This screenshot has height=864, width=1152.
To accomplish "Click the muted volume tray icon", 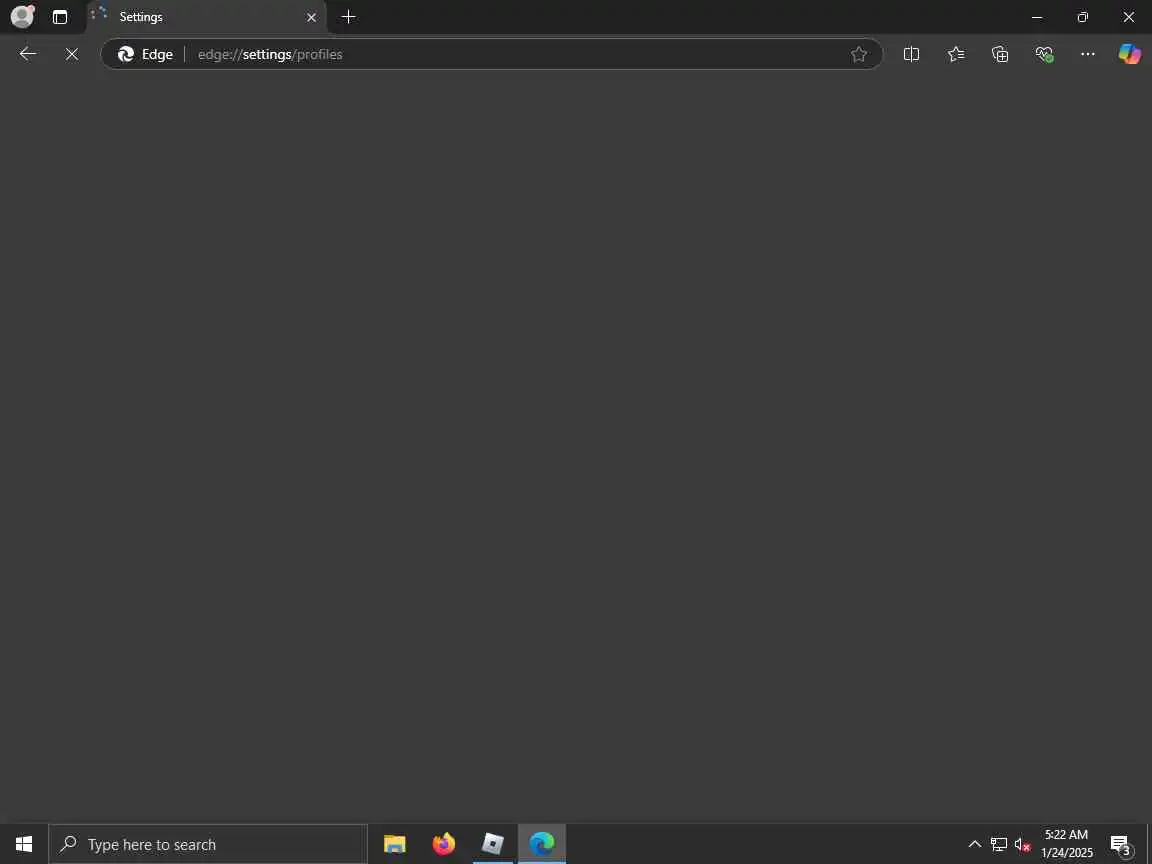I will pyautogui.click(x=1023, y=845).
